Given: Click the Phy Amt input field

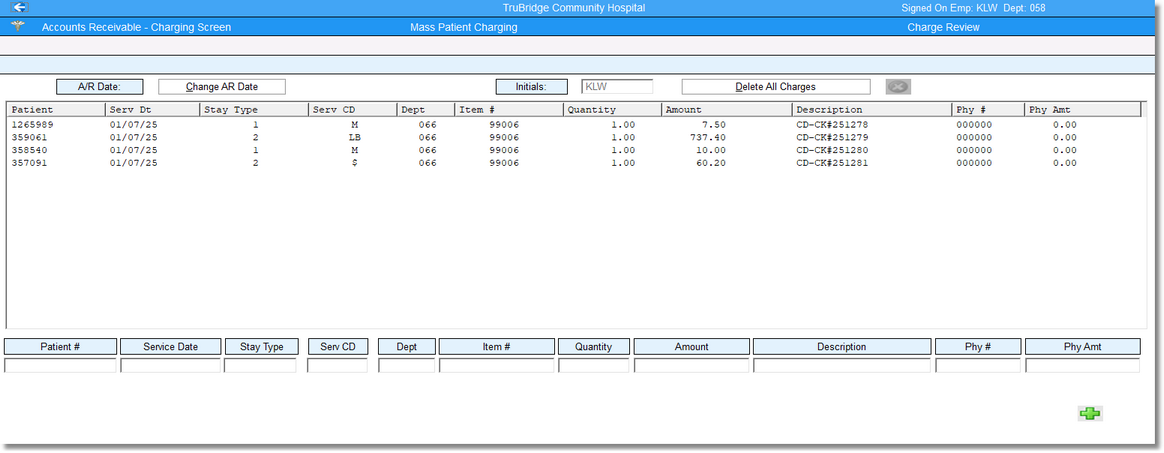Looking at the screenshot, I should pyautogui.click(x=1082, y=365).
